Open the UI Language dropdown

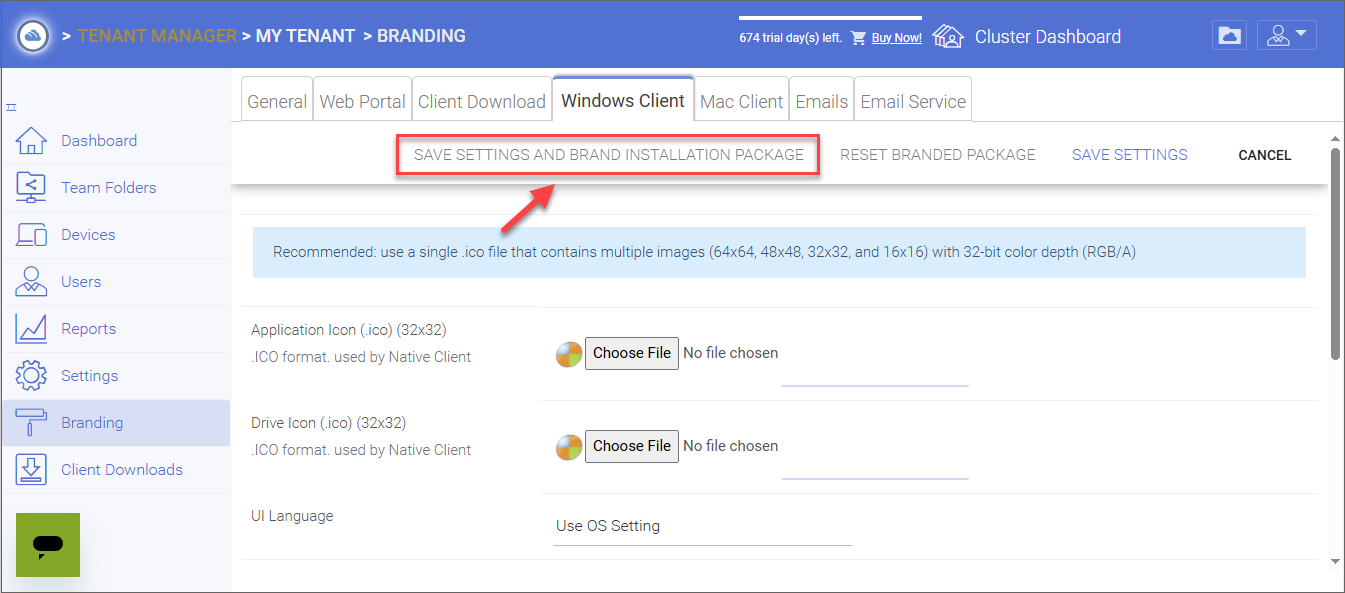pyautogui.click(x=703, y=526)
